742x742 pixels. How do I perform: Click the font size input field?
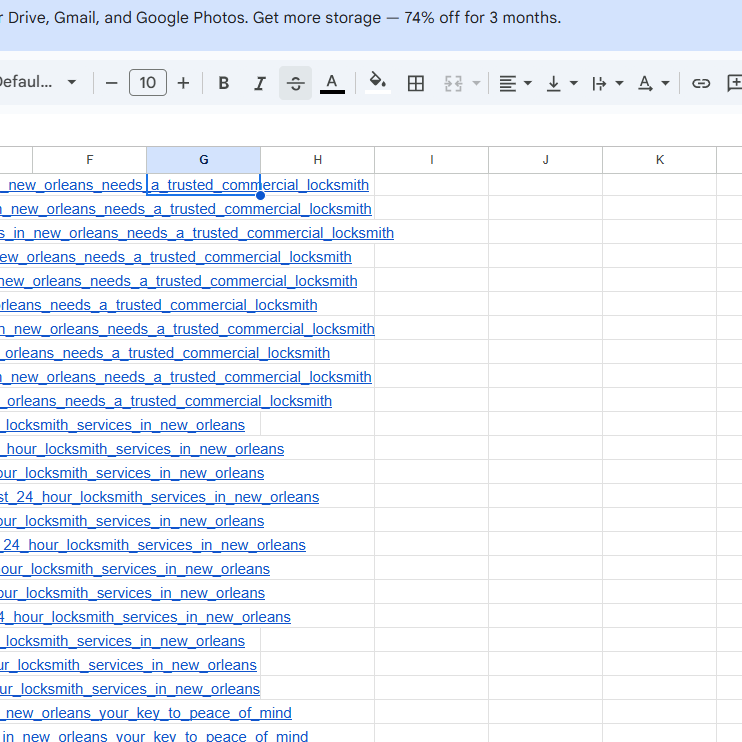(147, 83)
